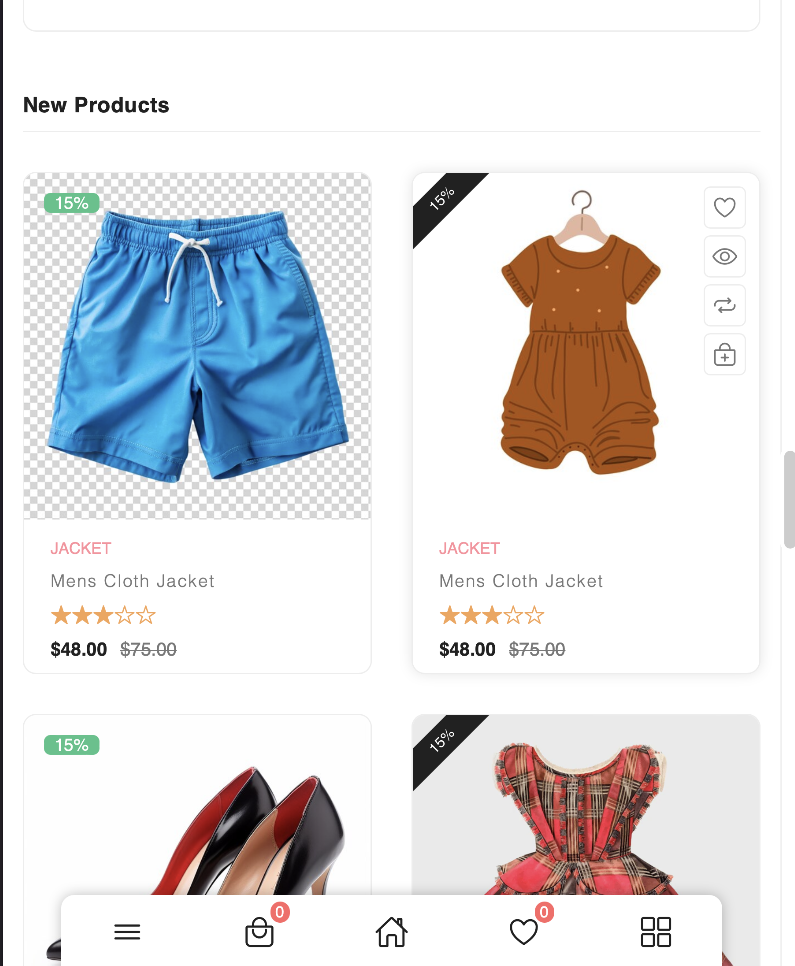
Task: Open wishlist heart in bottom navigation
Action: tap(523, 932)
